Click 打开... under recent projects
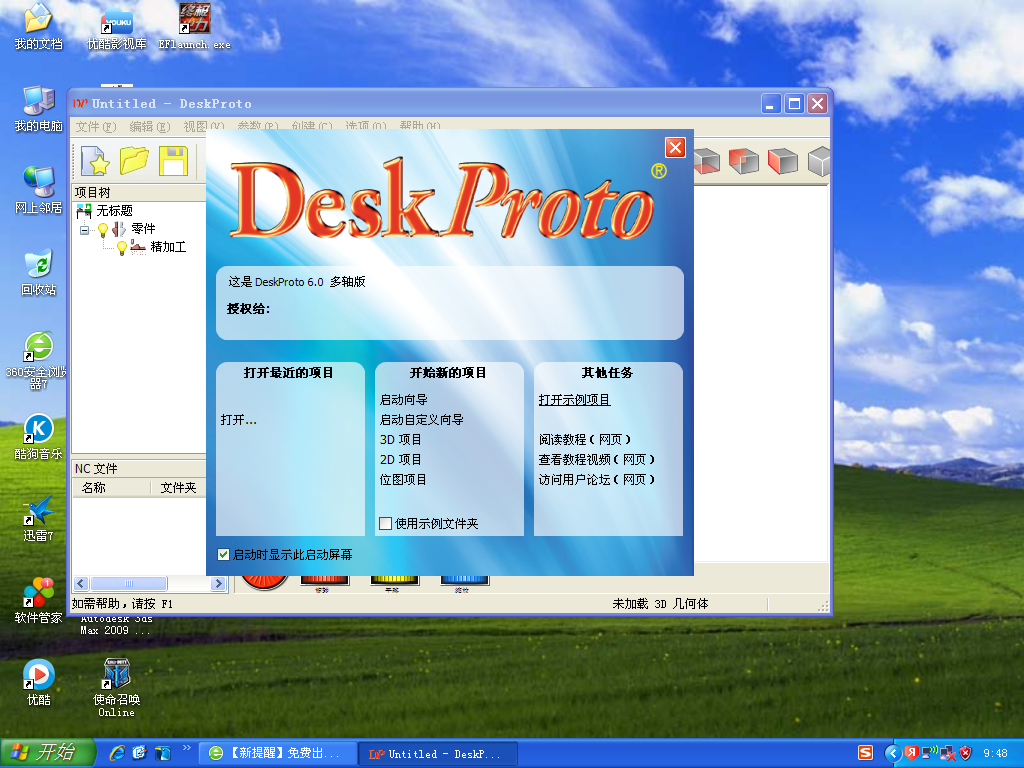Screen dimensions: 1024x768 point(238,420)
